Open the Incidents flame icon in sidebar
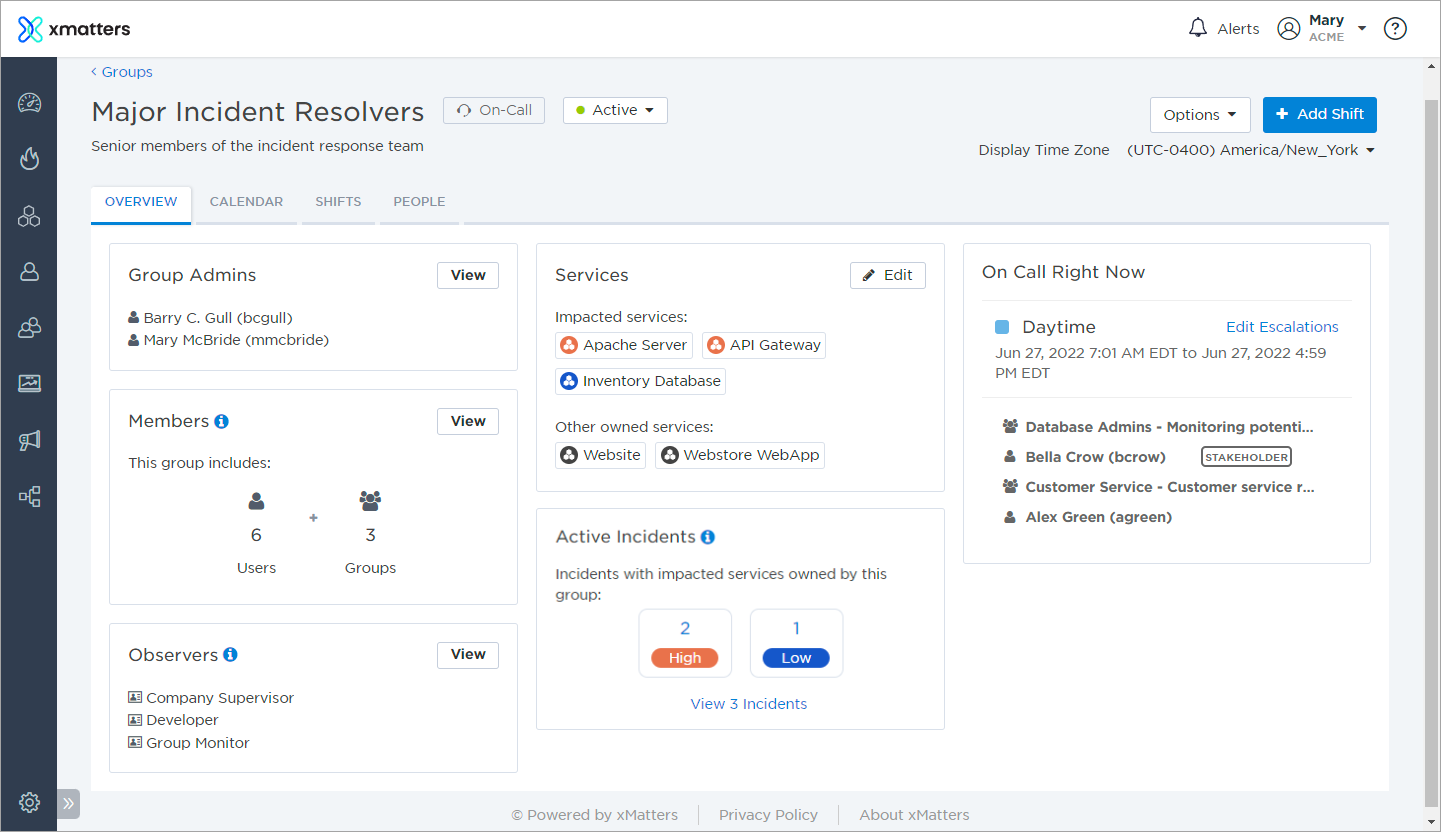This screenshot has width=1441, height=832. pos(29,159)
